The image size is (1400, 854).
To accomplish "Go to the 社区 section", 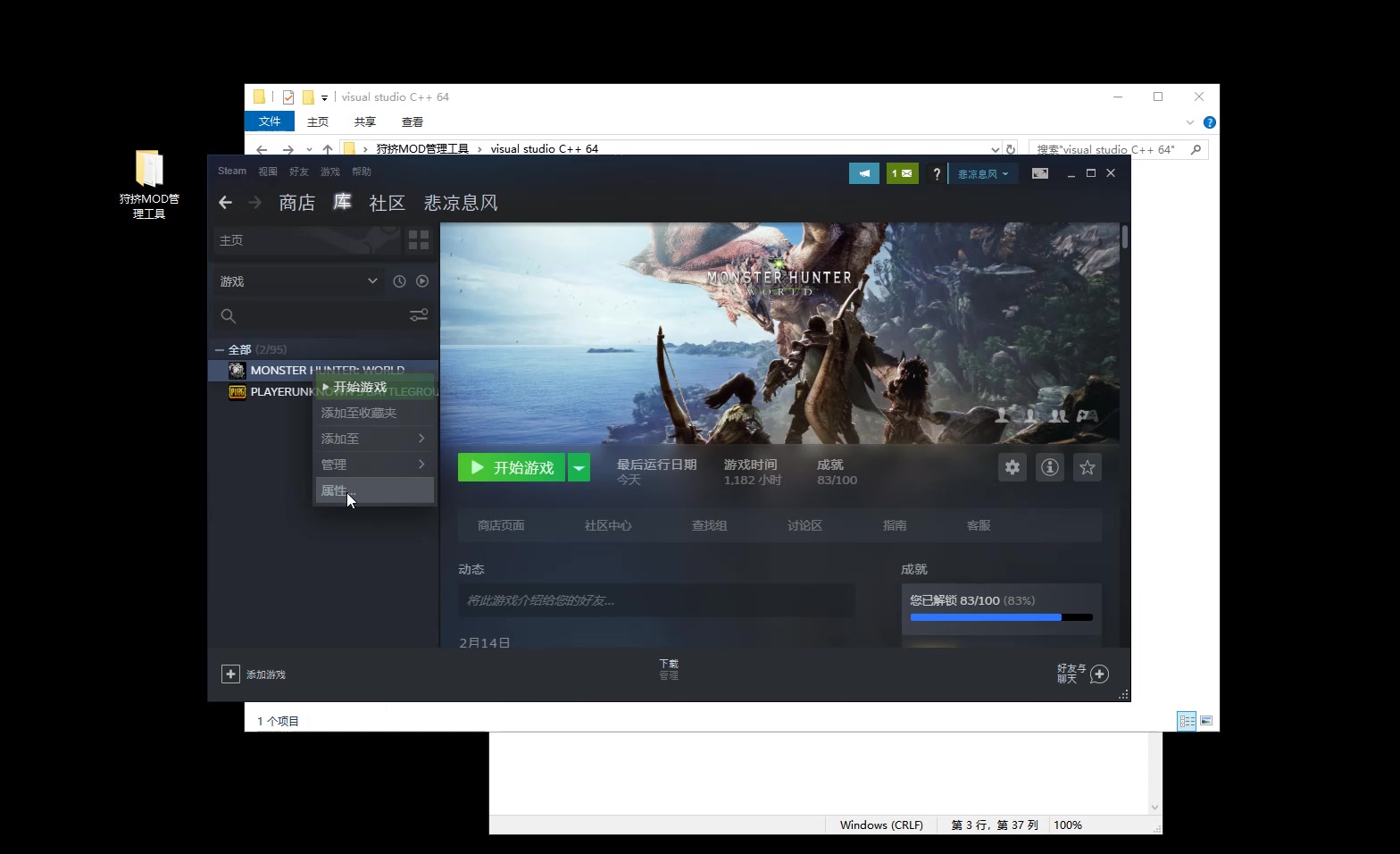I will pyautogui.click(x=387, y=203).
